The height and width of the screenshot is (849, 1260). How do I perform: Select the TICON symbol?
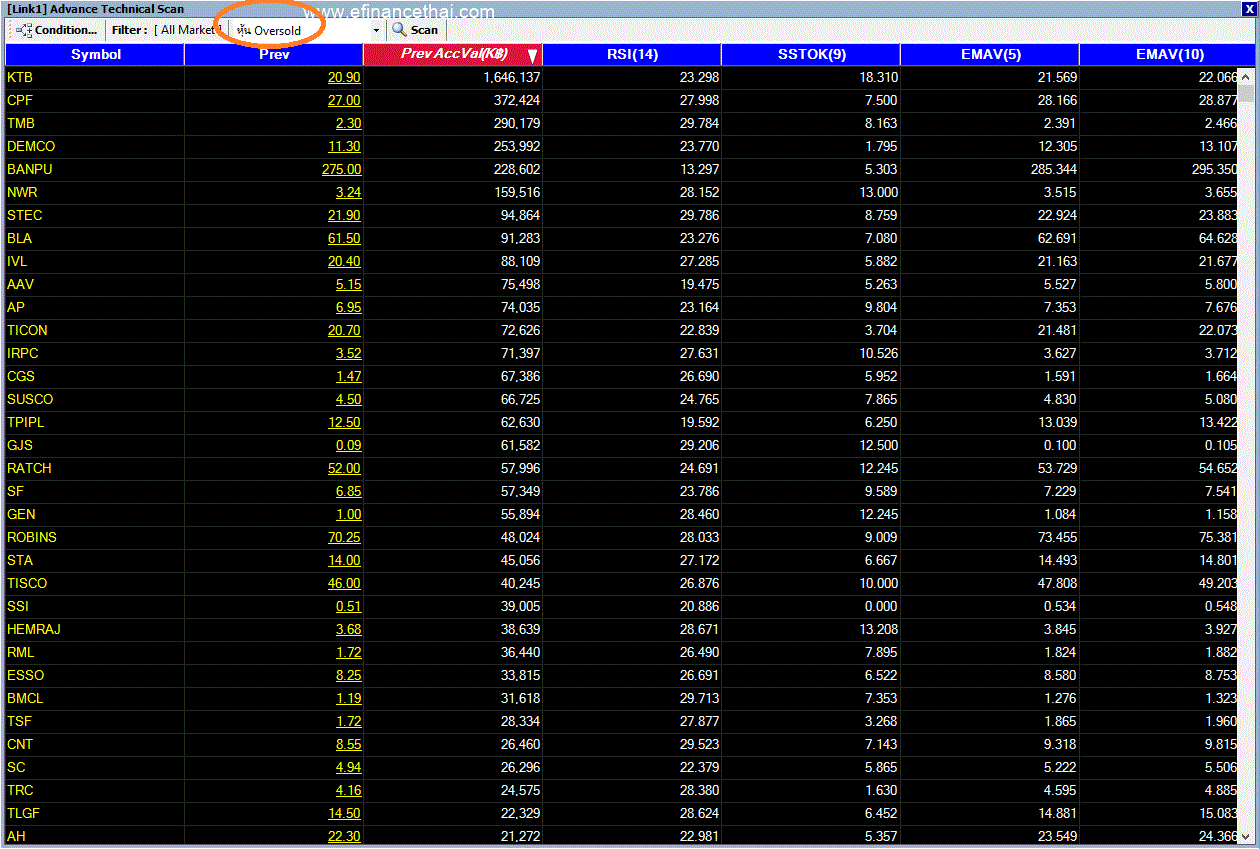coord(27,330)
